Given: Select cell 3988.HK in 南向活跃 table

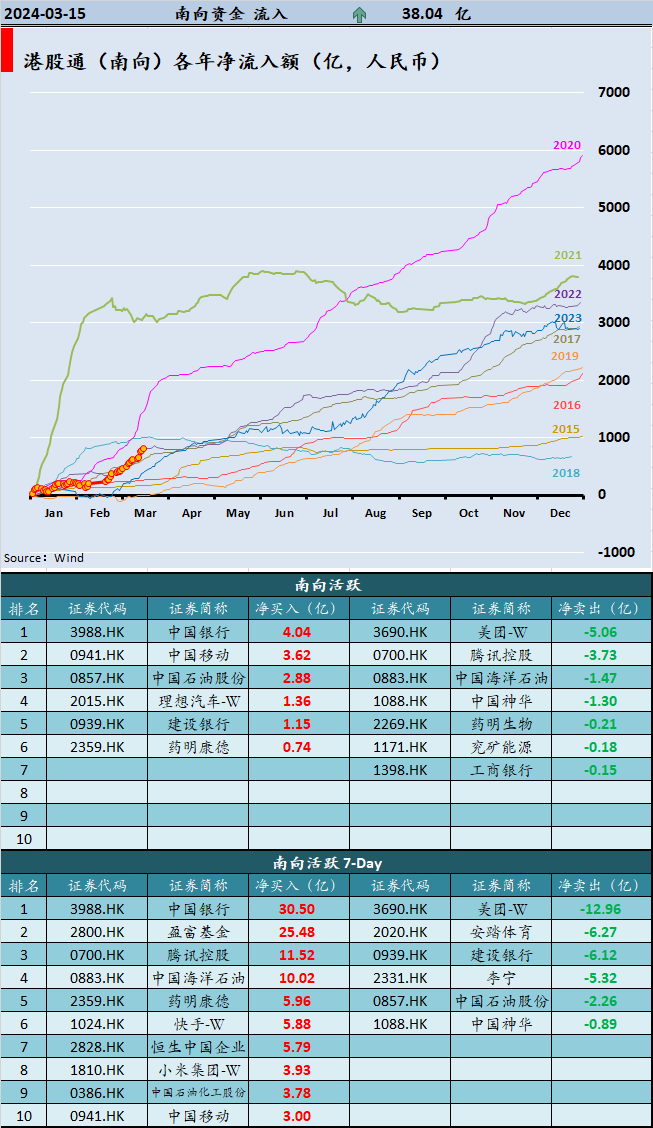Looking at the screenshot, I should click(97, 632).
